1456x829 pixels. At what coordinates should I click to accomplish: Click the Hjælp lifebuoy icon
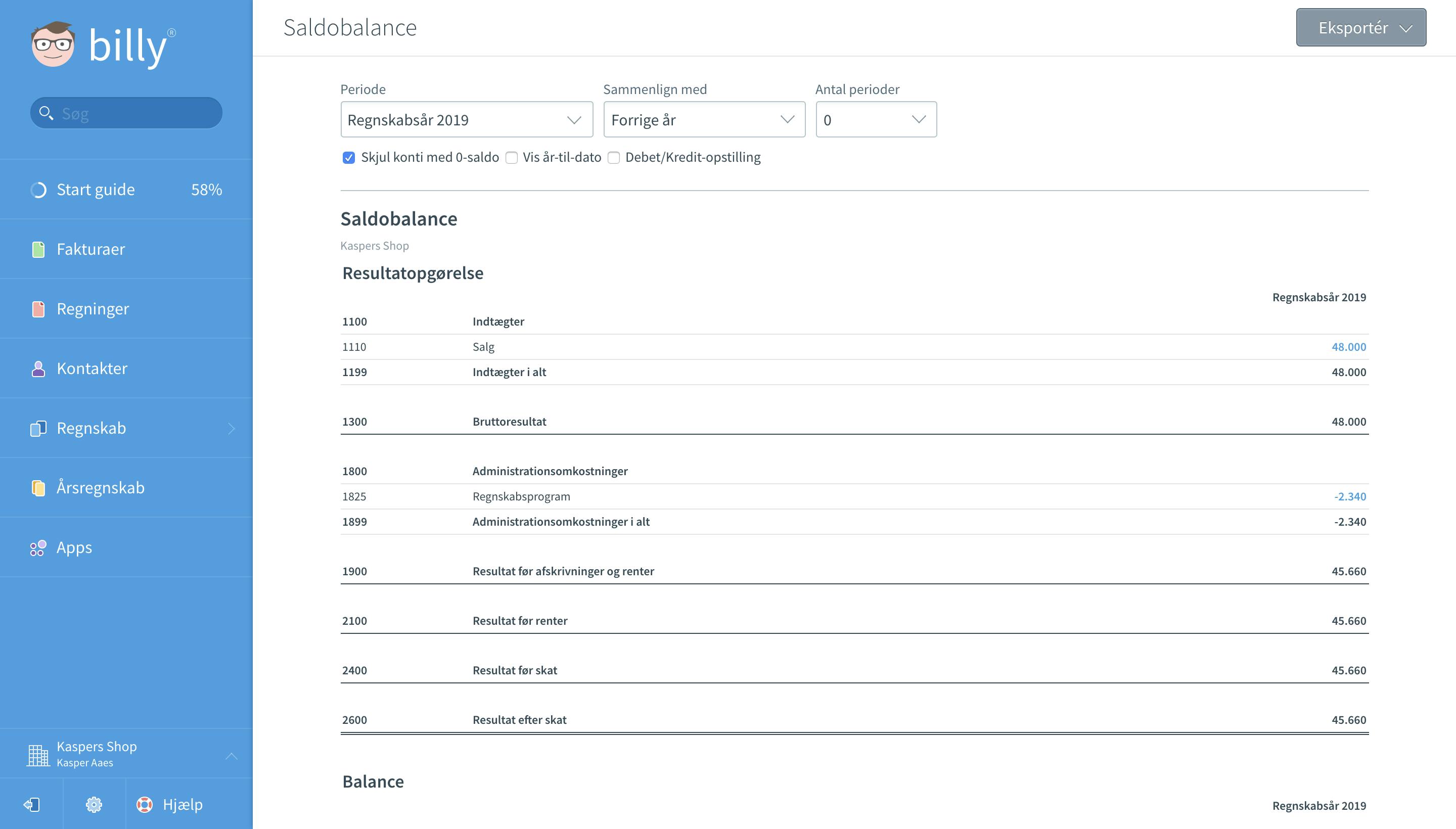pyautogui.click(x=145, y=805)
